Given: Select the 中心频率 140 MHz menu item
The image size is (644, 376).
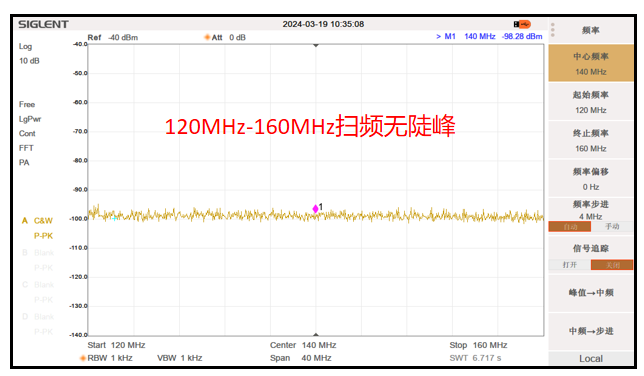Looking at the screenshot, I should (x=591, y=64).
